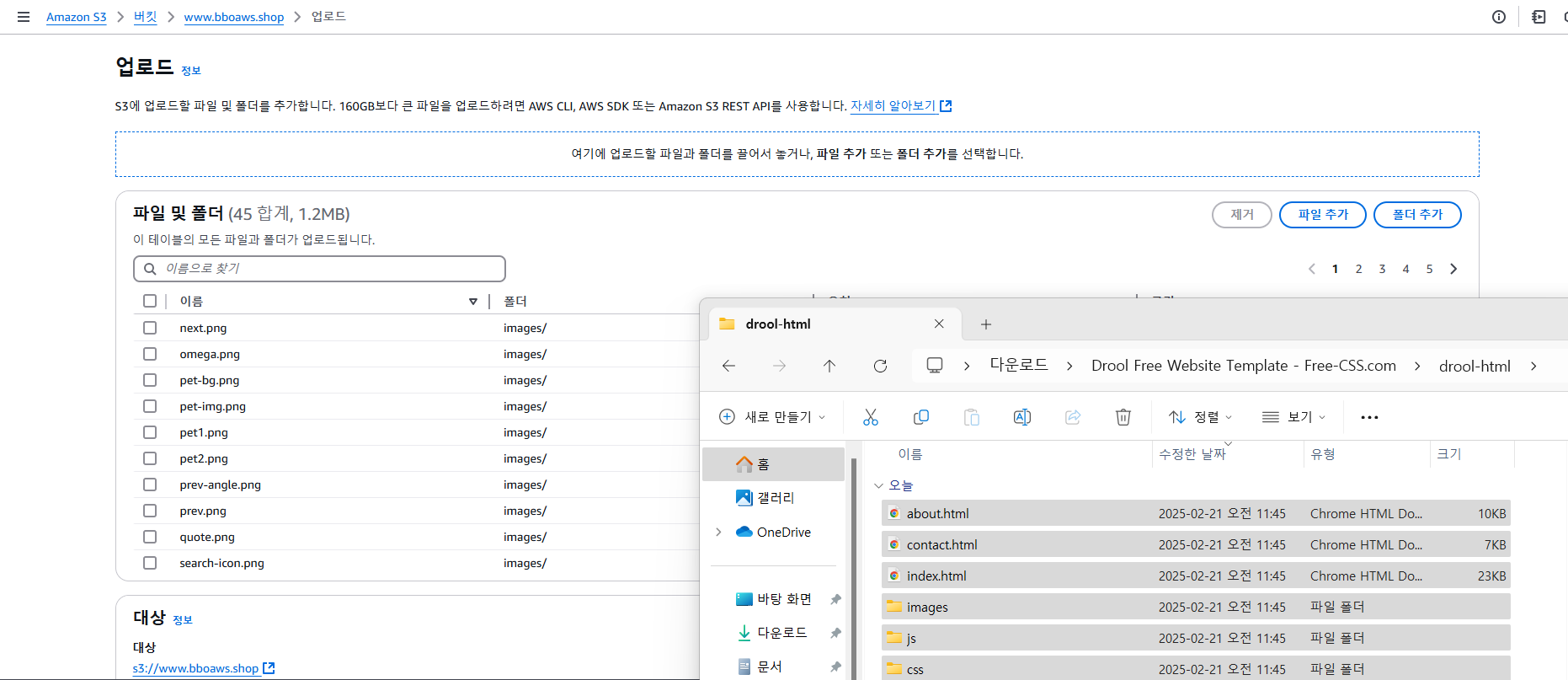This screenshot has width=1568, height=680.
Task: Expand the OneDrive tree node chevron
Action: tap(718, 532)
